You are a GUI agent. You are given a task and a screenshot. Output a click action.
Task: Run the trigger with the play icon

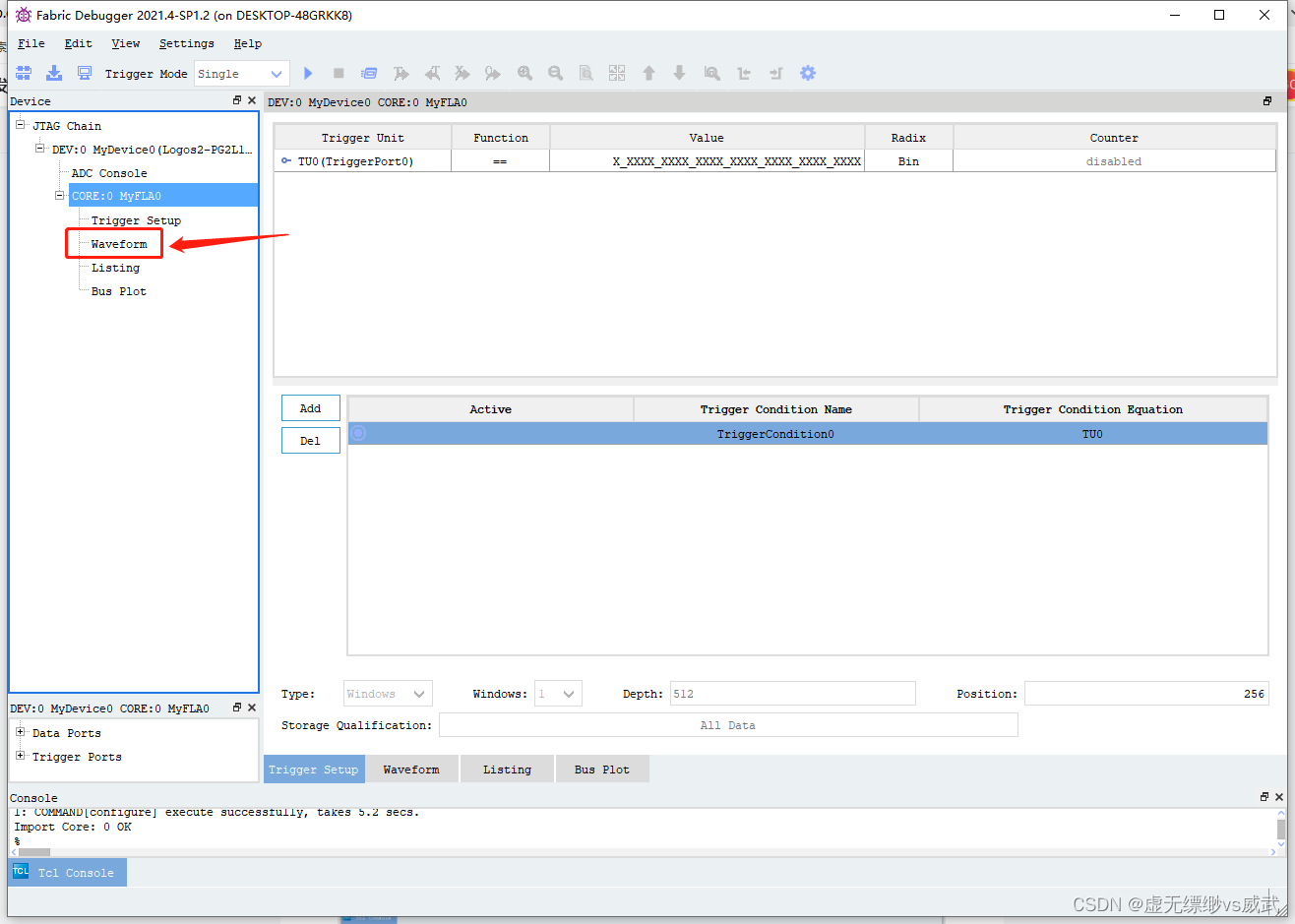click(x=308, y=73)
